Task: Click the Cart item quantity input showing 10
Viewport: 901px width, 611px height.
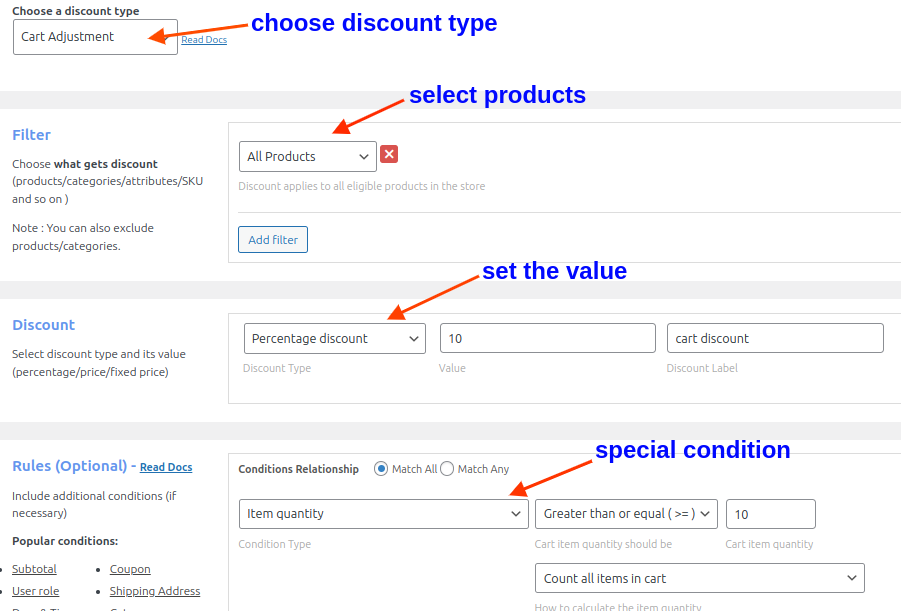Action: pyautogui.click(x=770, y=513)
